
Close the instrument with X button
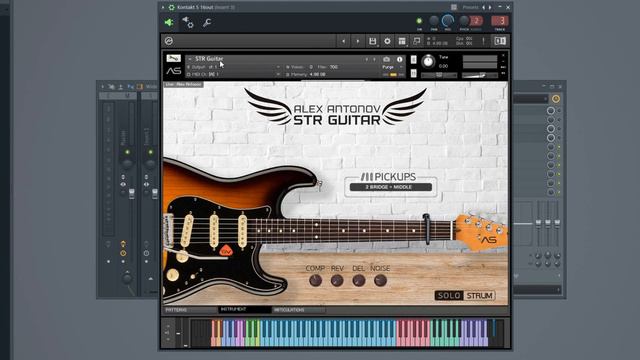point(503,55)
